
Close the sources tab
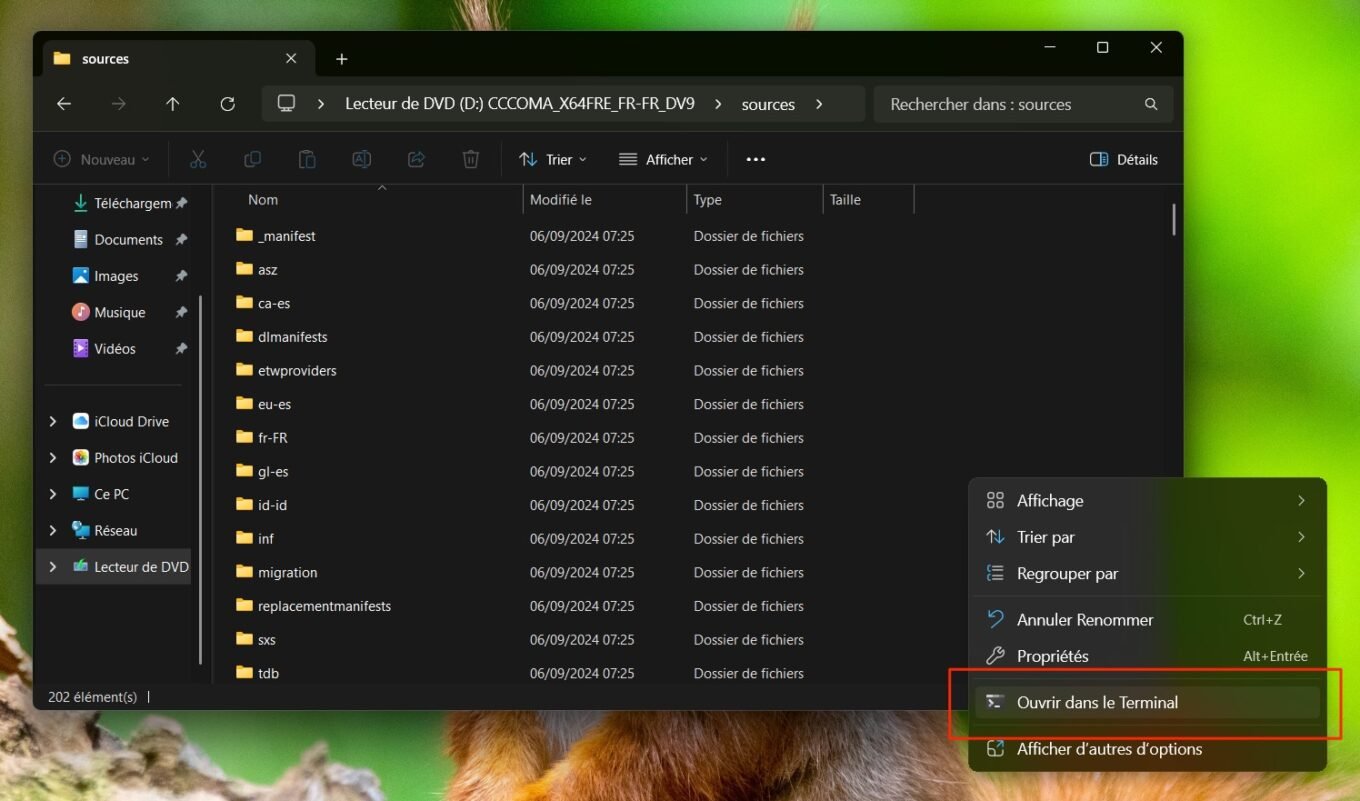tap(291, 58)
